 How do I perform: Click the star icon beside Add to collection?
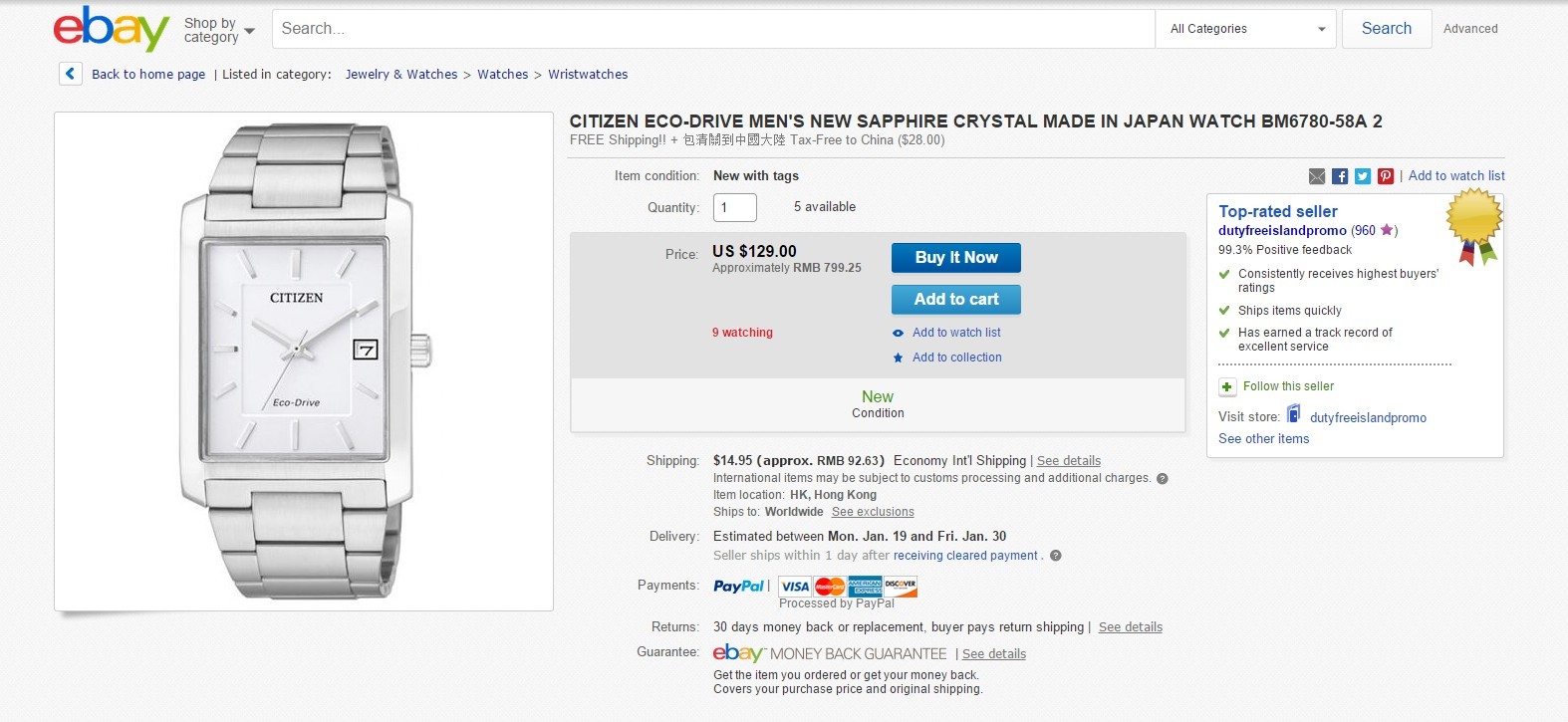click(x=899, y=358)
